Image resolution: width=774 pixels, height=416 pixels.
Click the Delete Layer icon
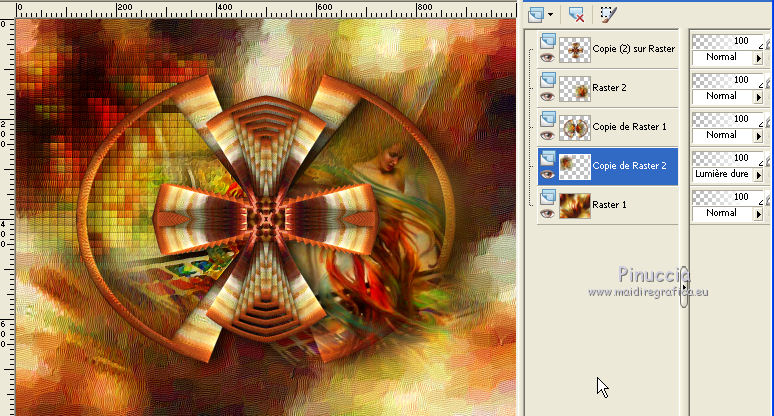576,14
